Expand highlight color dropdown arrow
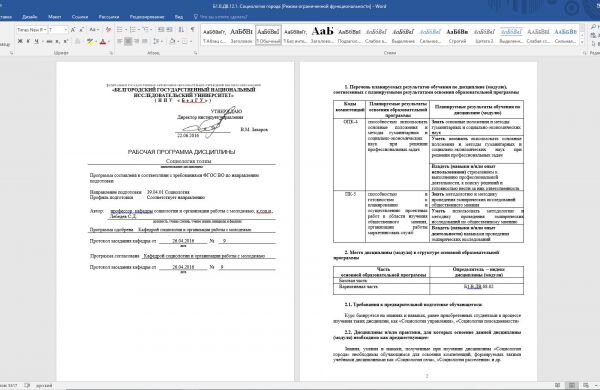The height and width of the screenshot is (390, 600). [x=96, y=41]
